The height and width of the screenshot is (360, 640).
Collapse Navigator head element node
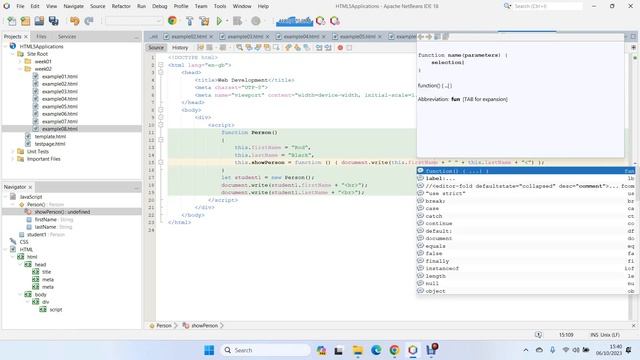(20, 264)
